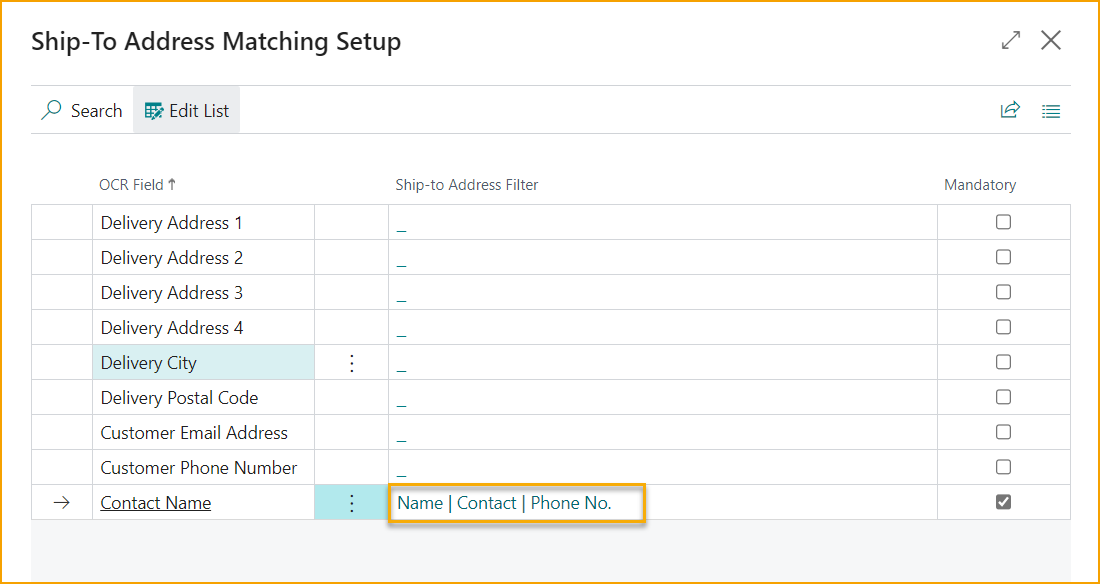Close the Ship-To Address Matching Setup dialog
The height and width of the screenshot is (584, 1100).
(1051, 41)
